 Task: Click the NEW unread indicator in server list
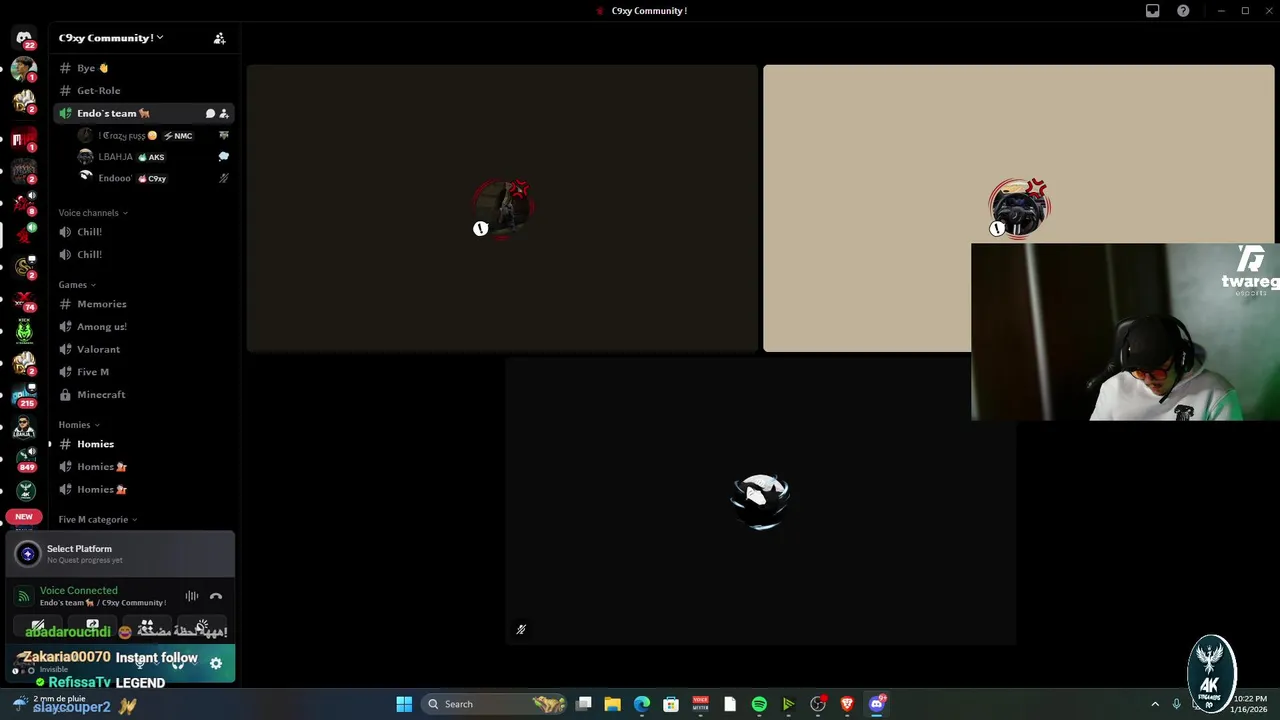click(x=24, y=517)
